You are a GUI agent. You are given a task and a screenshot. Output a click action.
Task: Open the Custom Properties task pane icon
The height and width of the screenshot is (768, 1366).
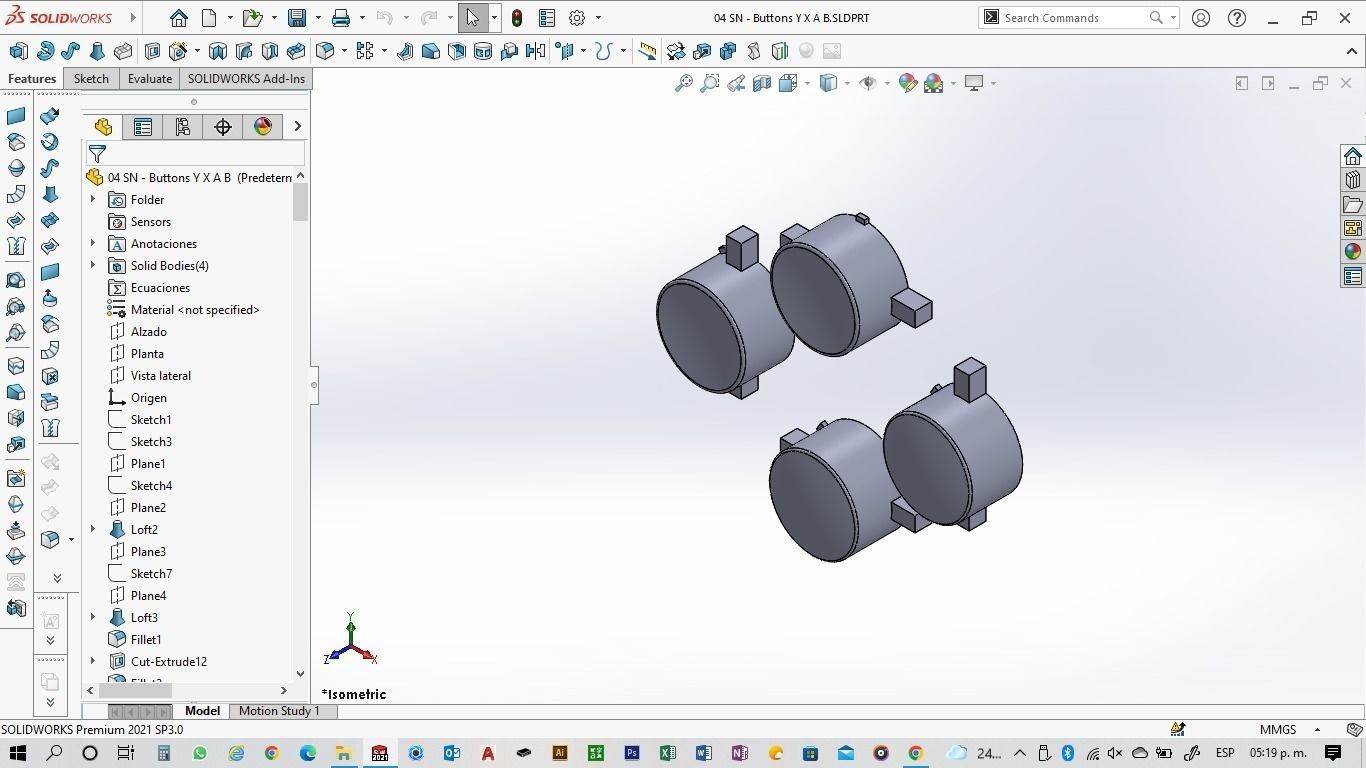[x=1353, y=276]
